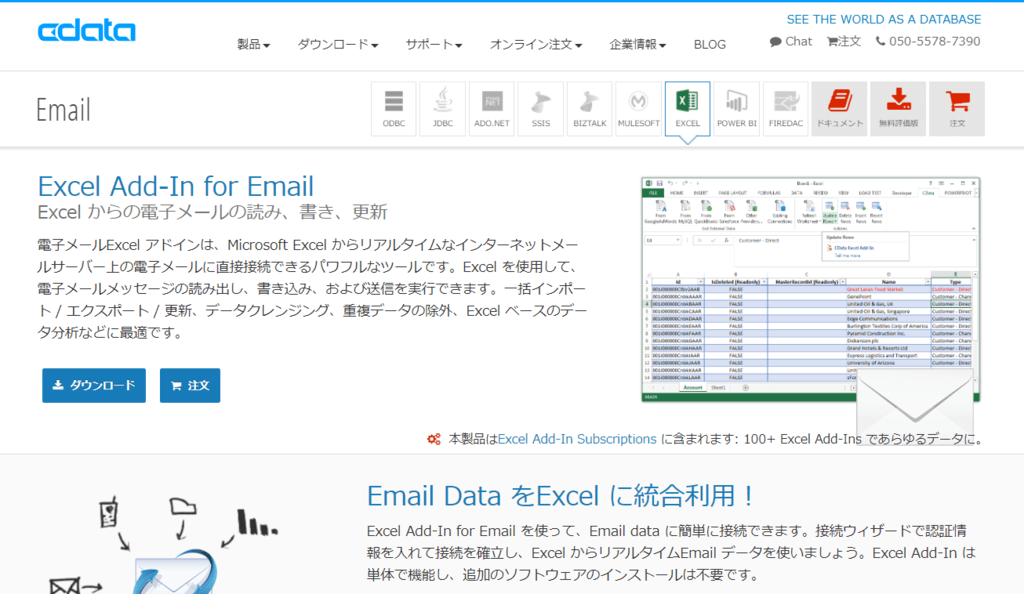
Task: Expand the 企業情報 dropdown menu
Action: [637, 44]
